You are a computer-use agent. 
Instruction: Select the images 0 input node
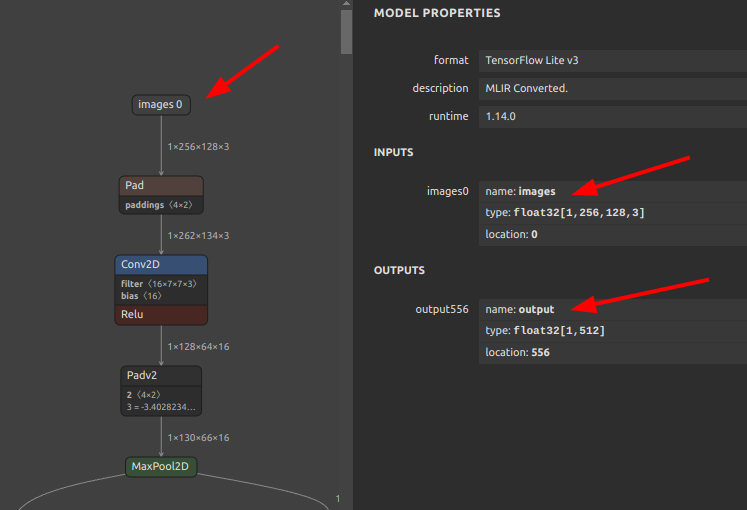[x=161, y=104]
